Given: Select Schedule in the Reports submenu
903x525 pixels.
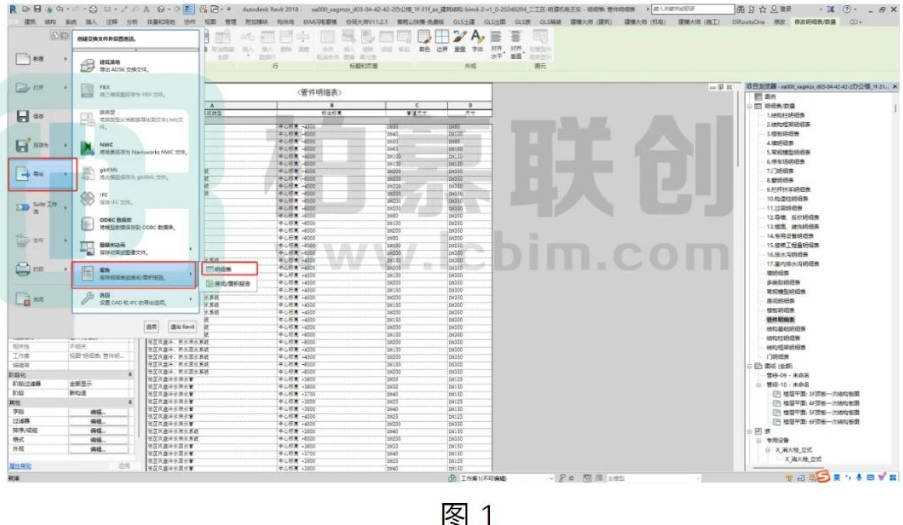Looking at the screenshot, I should coord(229,269).
